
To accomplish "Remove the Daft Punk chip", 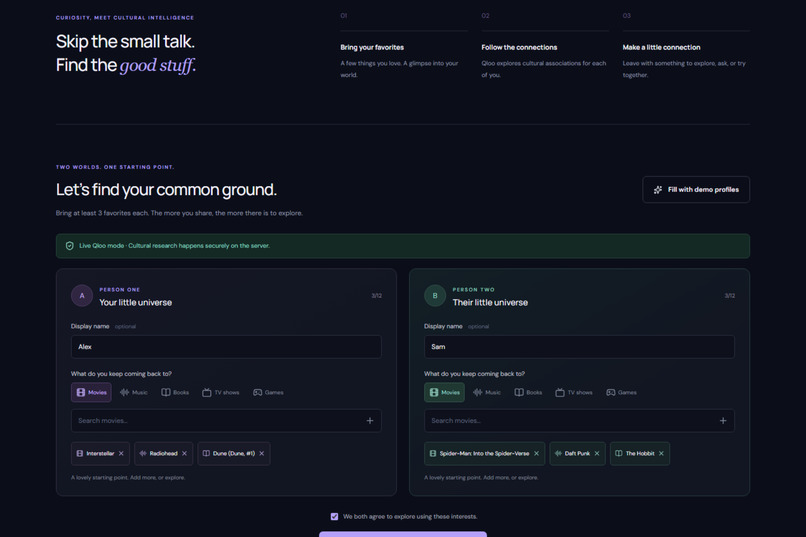I will 597,454.
